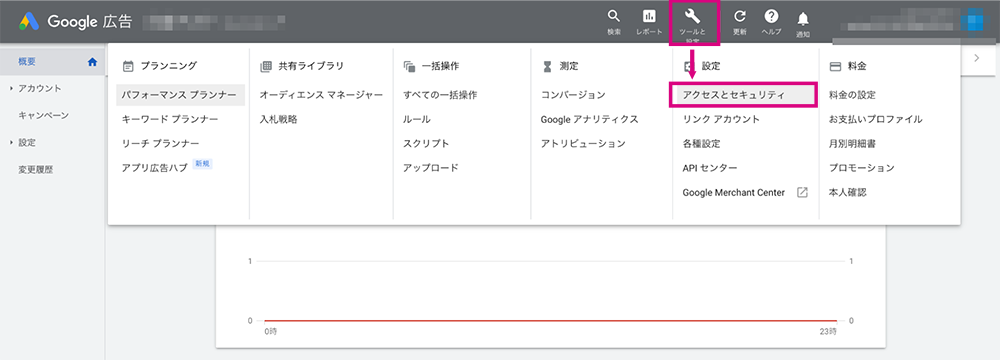Open スクリプト
1000x360 pixels.
pyautogui.click(x=426, y=144)
